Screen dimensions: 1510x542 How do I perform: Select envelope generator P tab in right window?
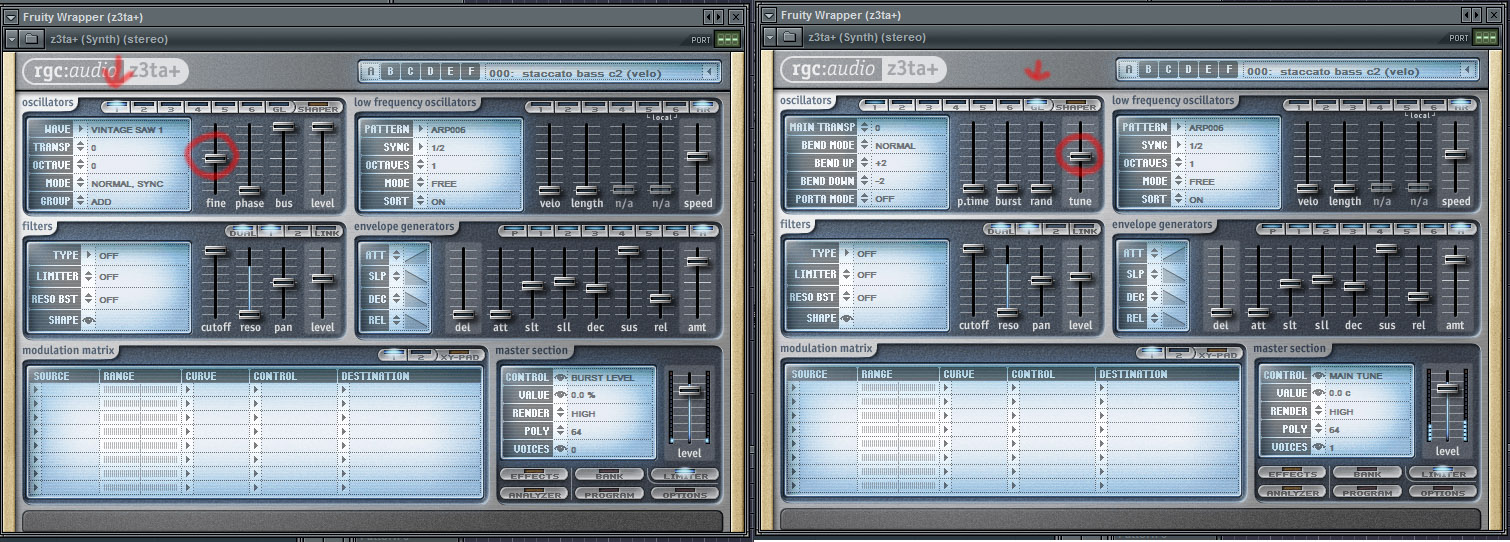[x=1270, y=229]
